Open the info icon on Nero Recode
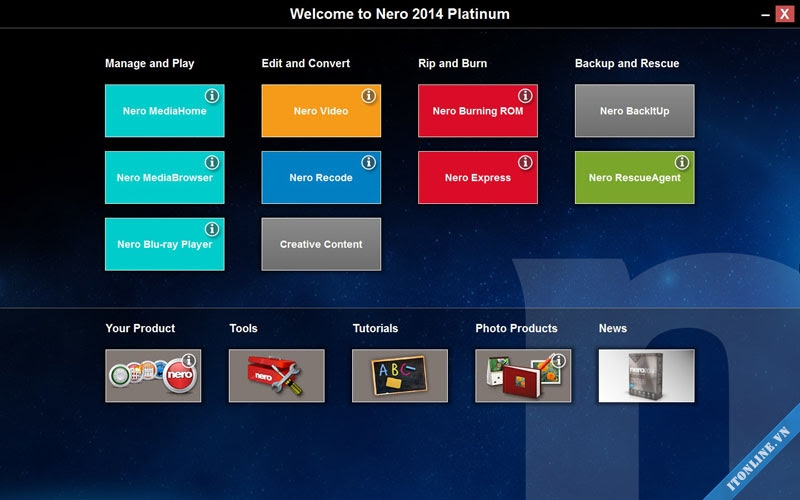The width and height of the screenshot is (800, 500). 368,162
